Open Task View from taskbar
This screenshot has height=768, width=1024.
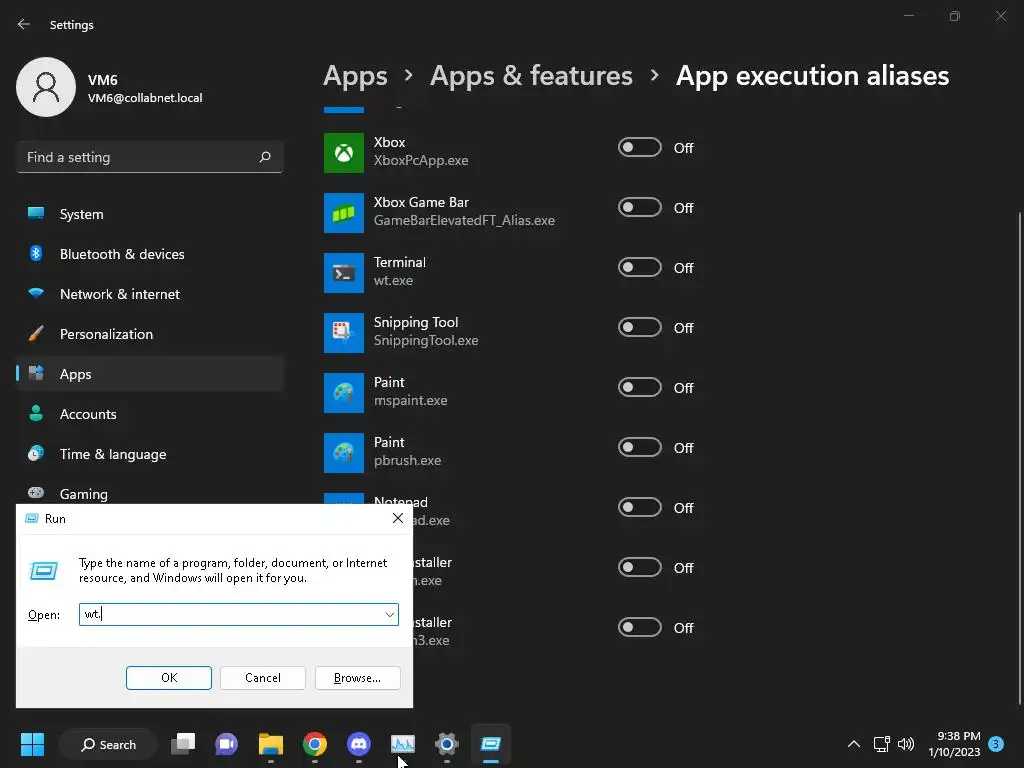[x=183, y=744]
